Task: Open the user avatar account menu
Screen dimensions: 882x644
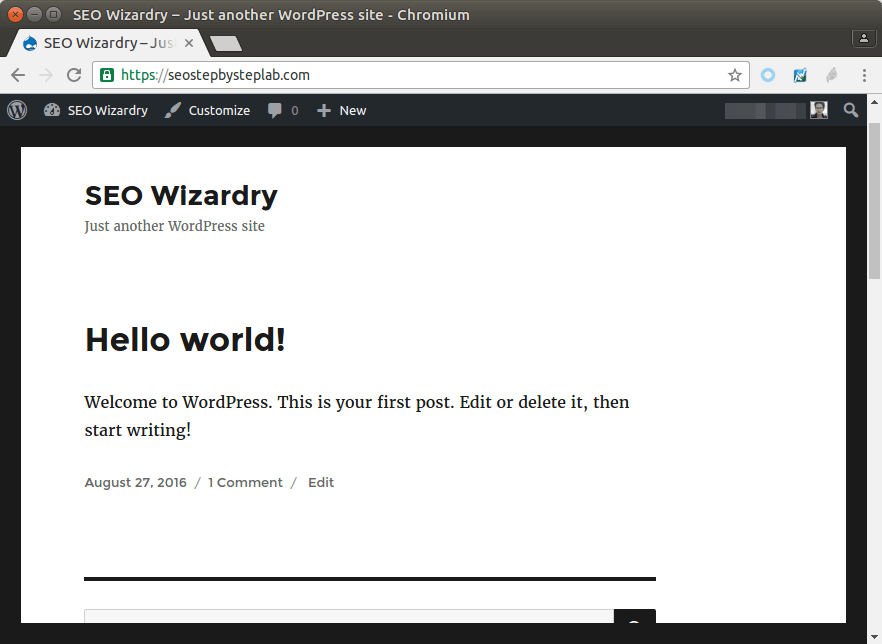Action: click(819, 110)
